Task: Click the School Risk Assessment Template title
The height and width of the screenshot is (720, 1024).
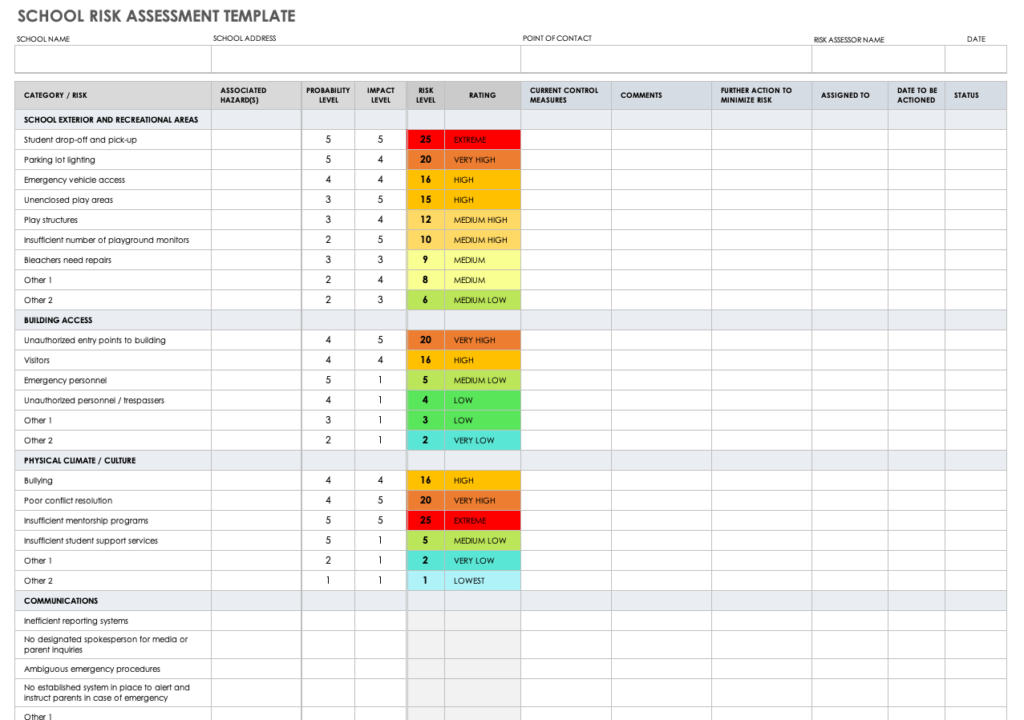Action: [156, 16]
